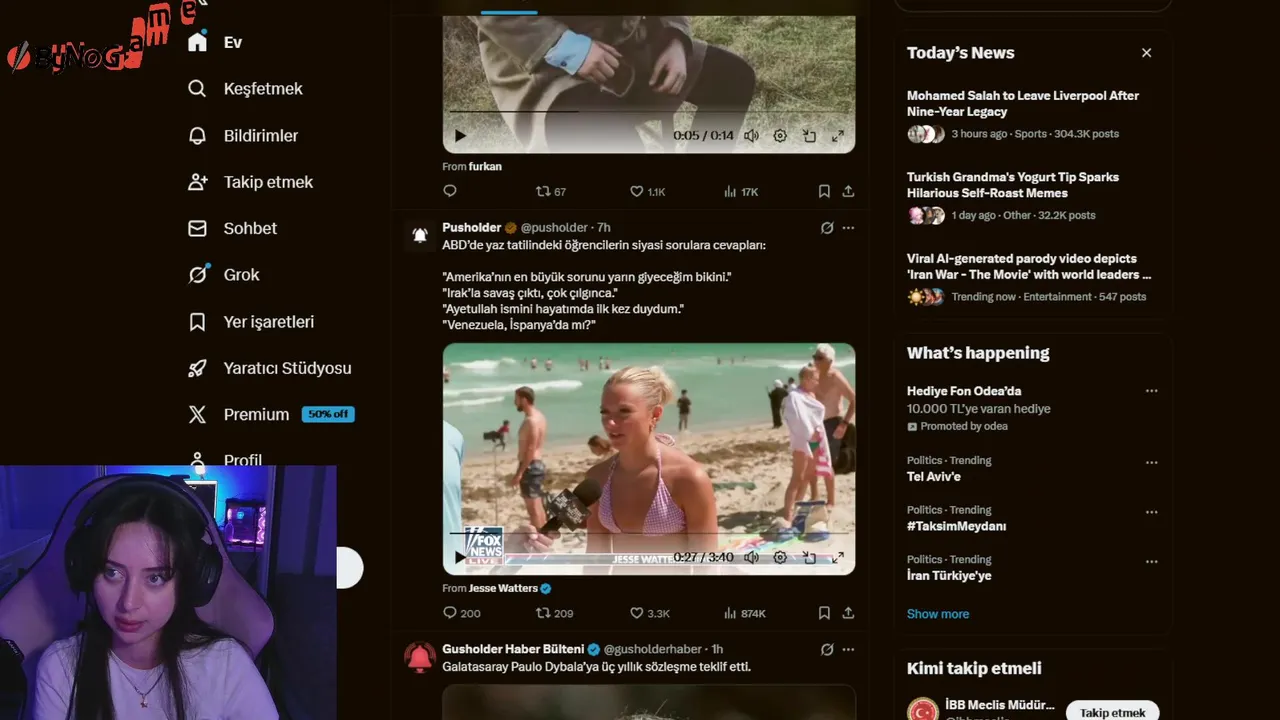Open options for Tel Aviv'e trend

pyautogui.click(x=1151, y=462)
